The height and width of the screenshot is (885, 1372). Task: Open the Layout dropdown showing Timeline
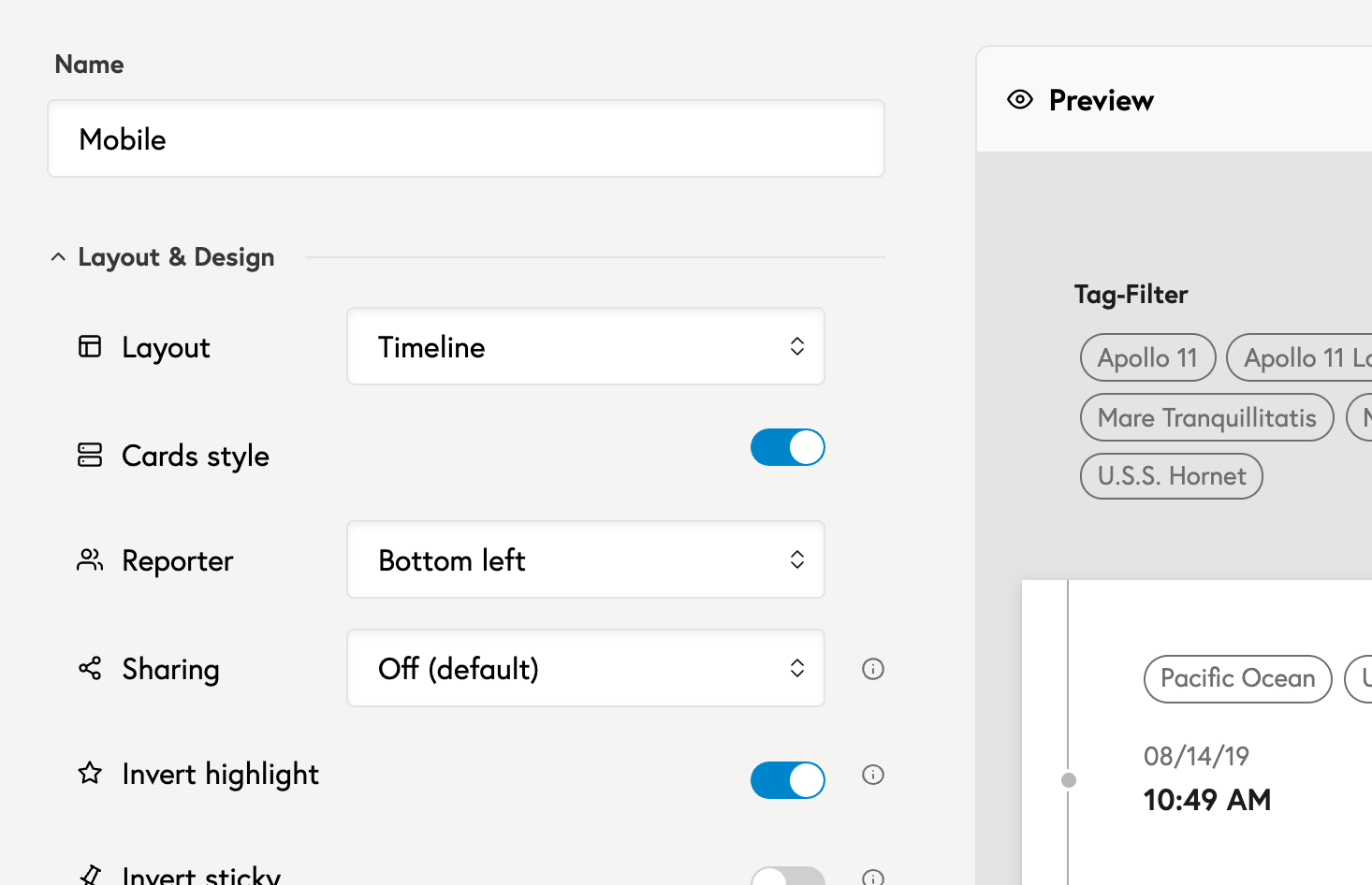(585, 347)
